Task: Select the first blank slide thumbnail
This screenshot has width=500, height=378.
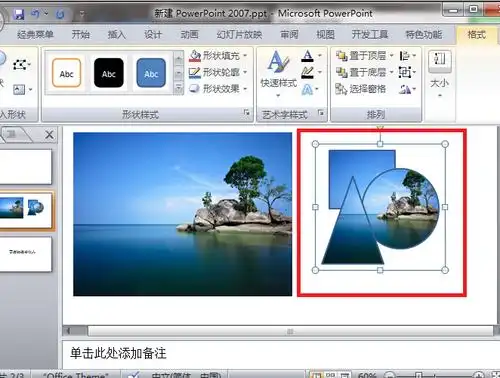Action: click(x=25, y=167)
